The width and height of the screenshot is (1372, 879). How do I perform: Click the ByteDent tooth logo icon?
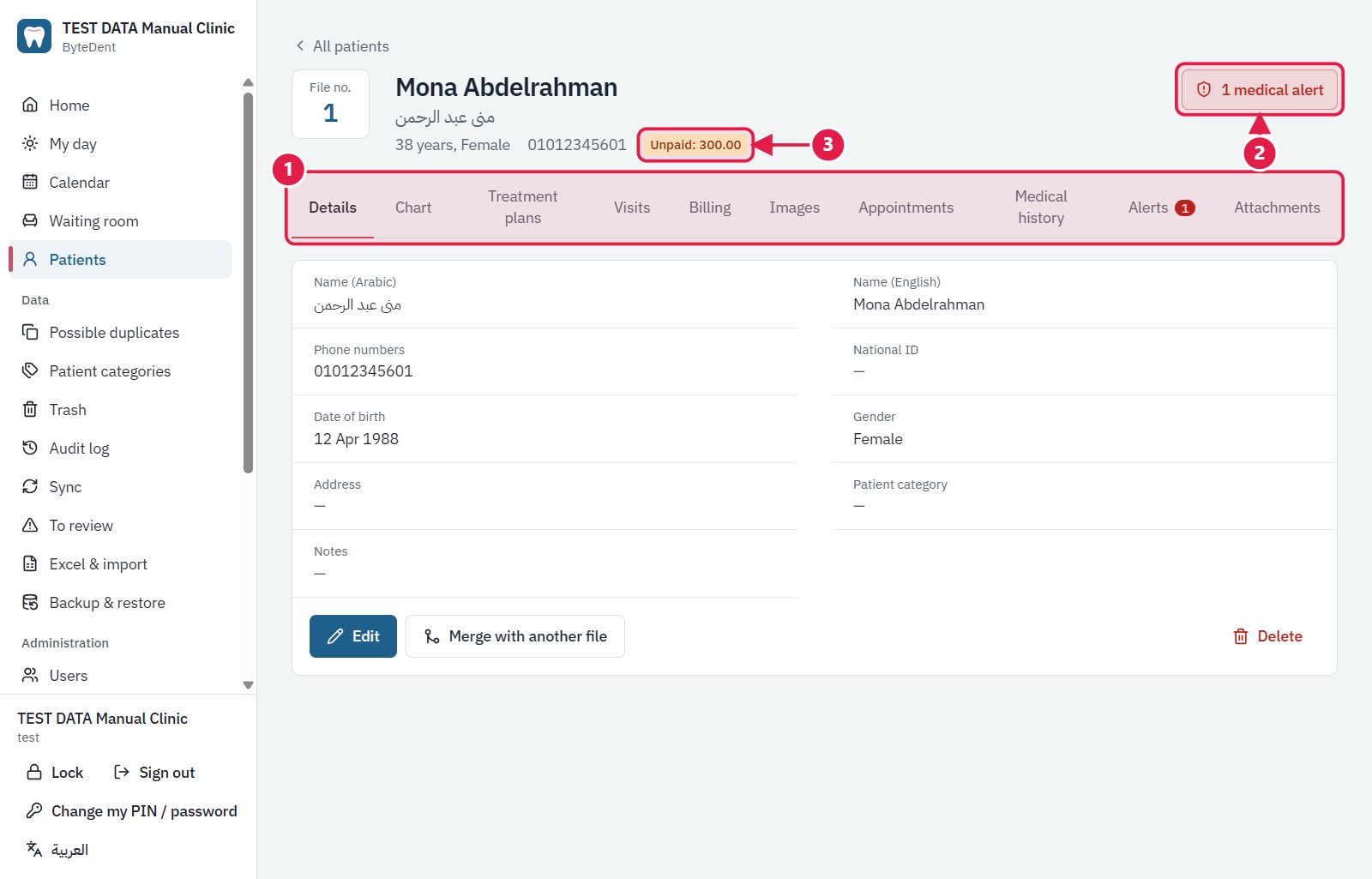[34, 36]
